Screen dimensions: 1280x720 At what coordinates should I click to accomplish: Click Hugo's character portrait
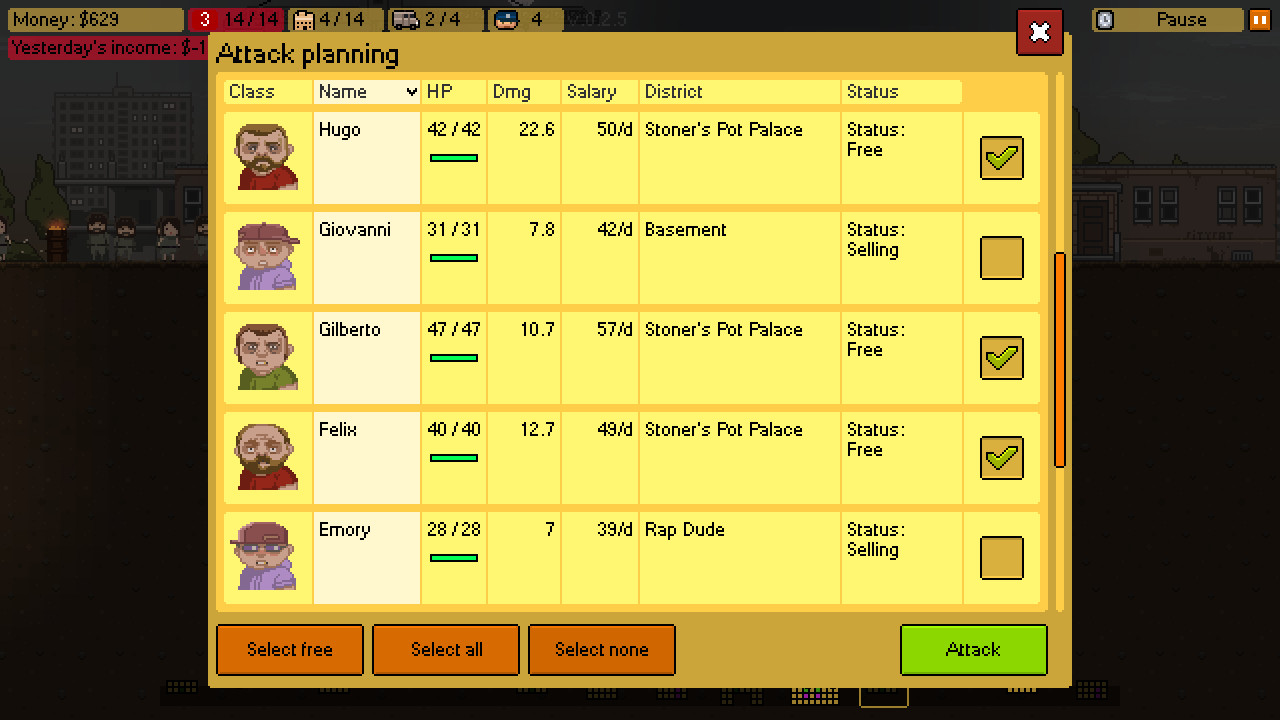(267, 157)
